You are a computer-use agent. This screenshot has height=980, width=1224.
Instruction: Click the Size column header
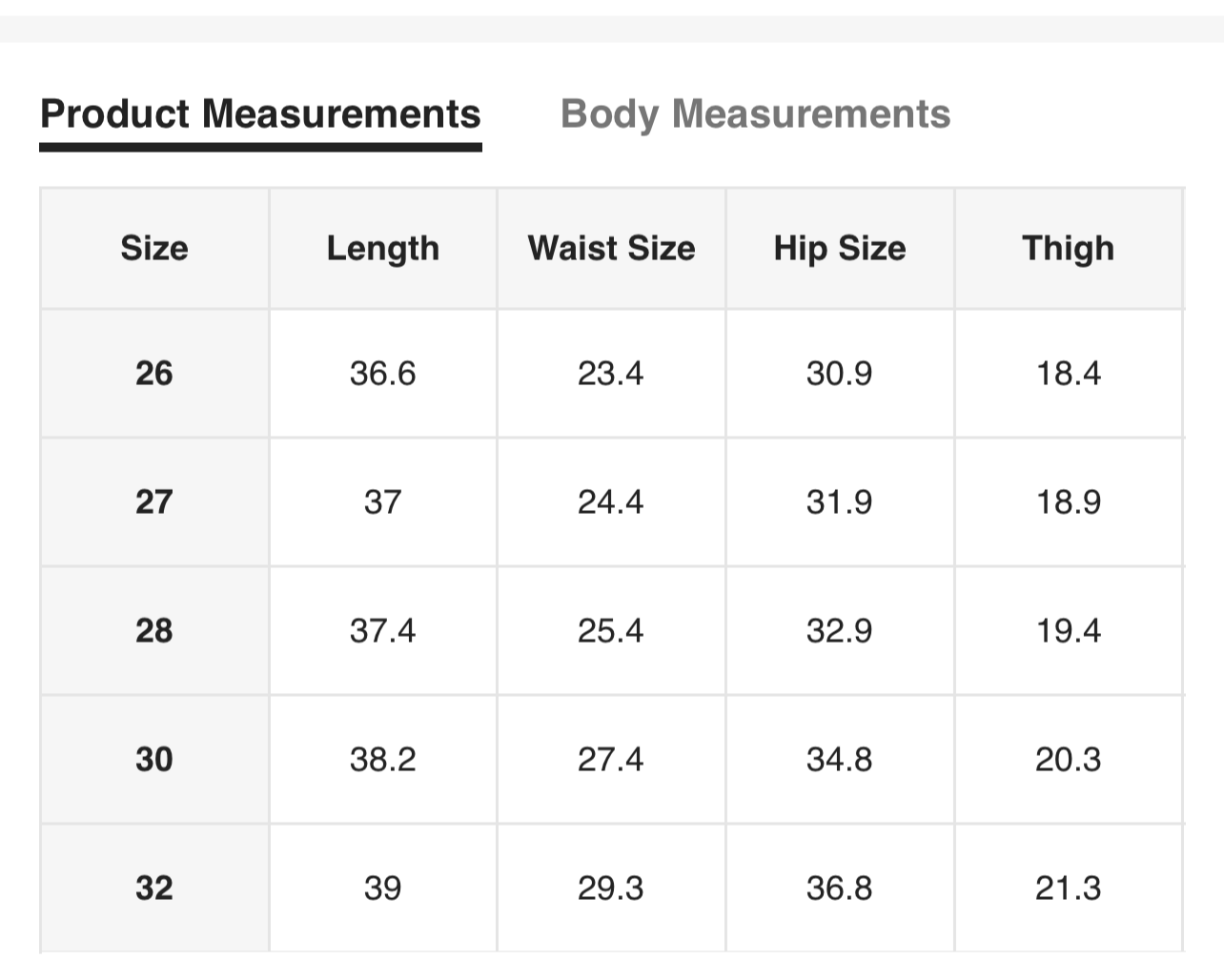[x=154, y=249]
